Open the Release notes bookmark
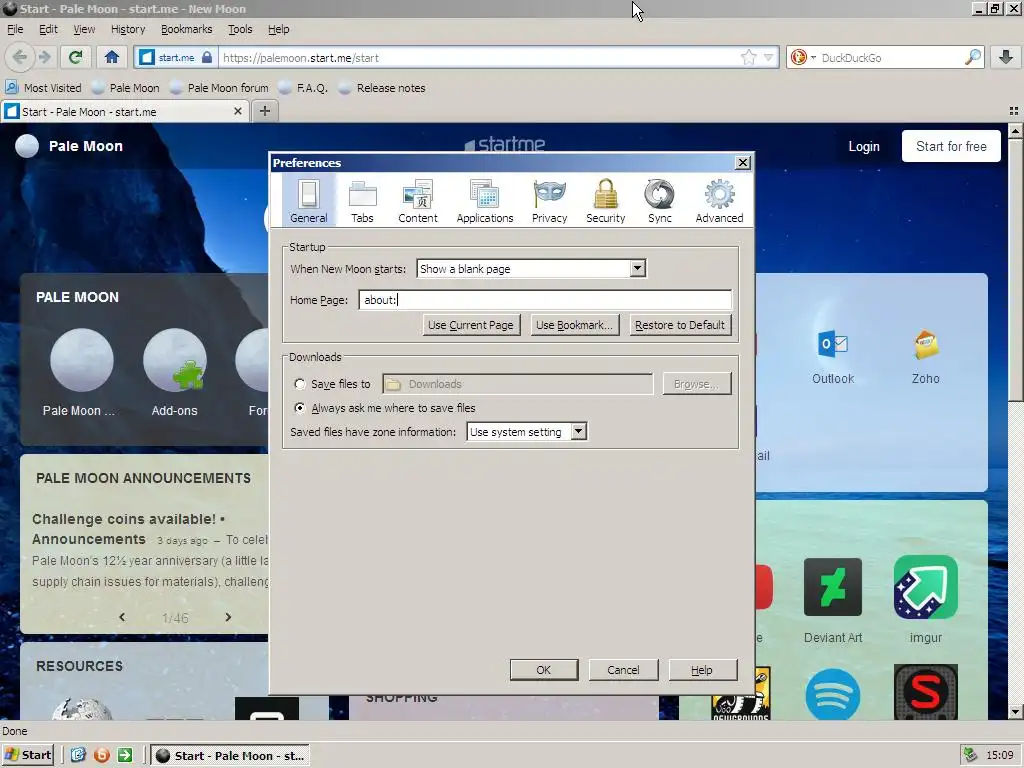 pyautogui.click(x=382, y=88)
